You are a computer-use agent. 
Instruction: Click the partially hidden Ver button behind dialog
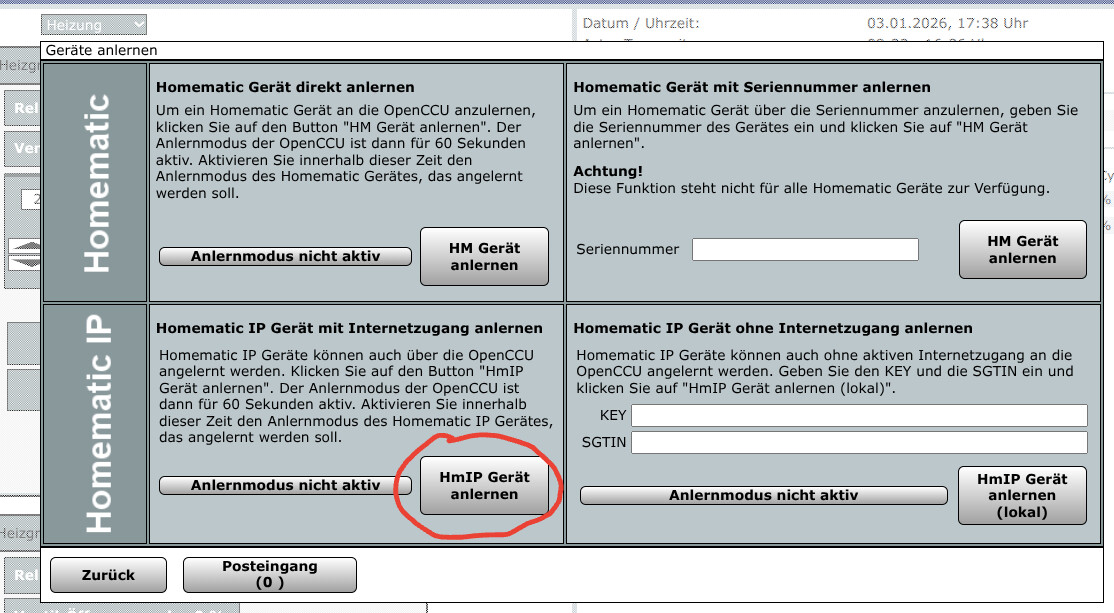pos(24,149)
